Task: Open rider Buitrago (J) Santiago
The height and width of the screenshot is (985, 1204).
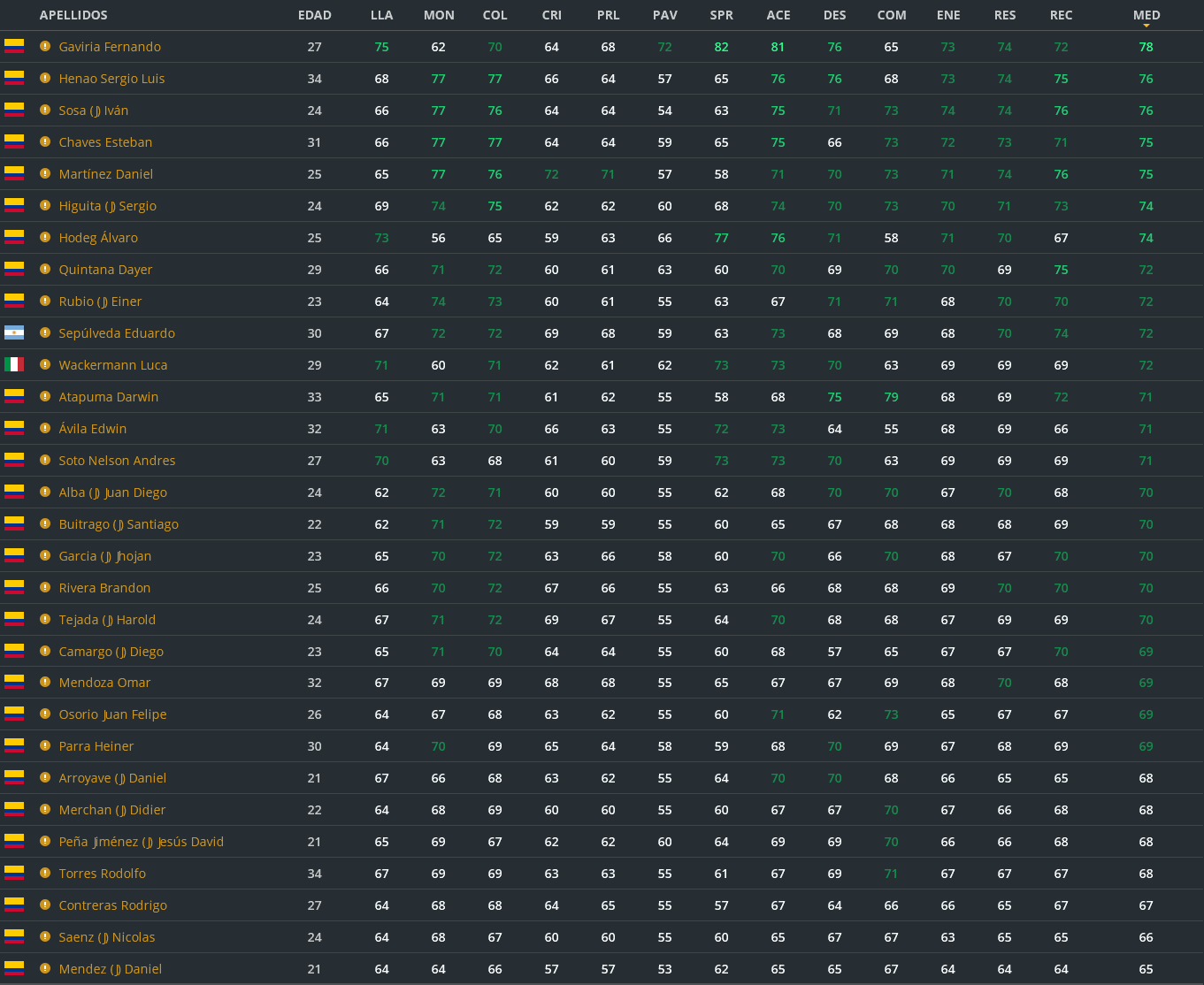Action: tap(119, 524)
